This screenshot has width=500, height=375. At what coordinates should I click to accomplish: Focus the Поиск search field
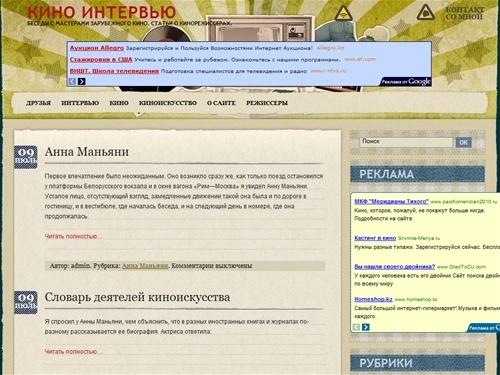point(406,142)
